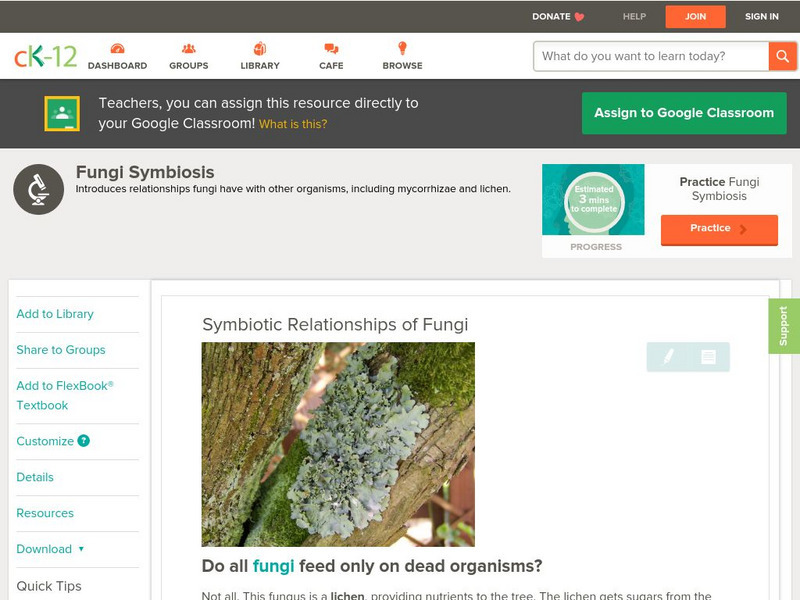
Task: Open the Dashboard gauge icon
Action: pyautogui.click(x=117, y=48)
